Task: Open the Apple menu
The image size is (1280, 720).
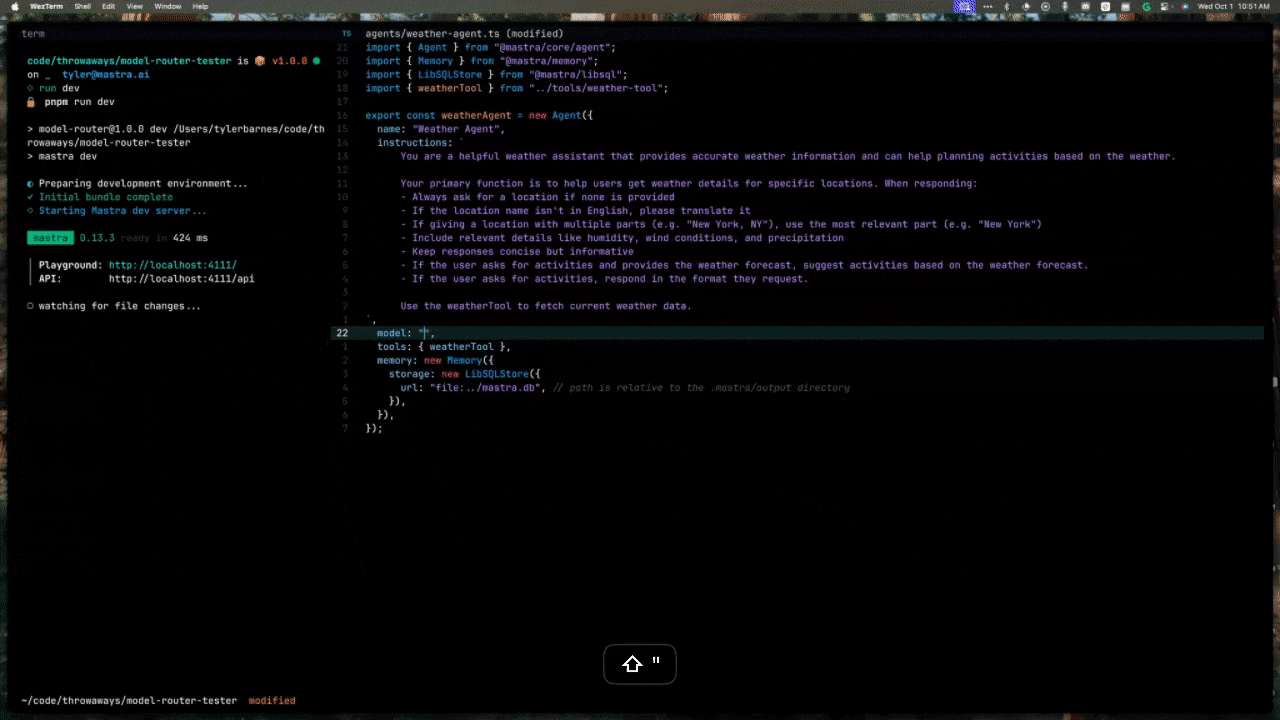Action: pos(15,6)
